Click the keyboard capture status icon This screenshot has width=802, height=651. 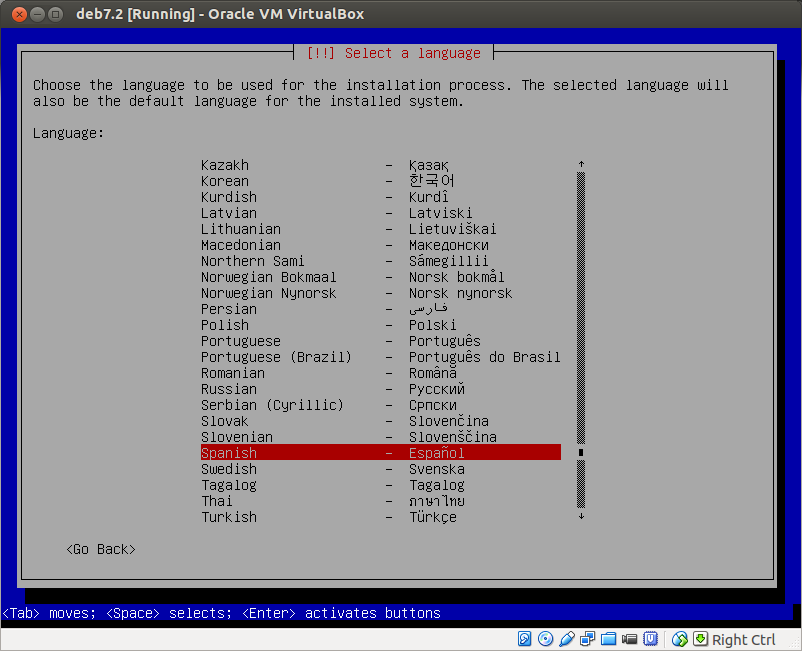point(700,639)
